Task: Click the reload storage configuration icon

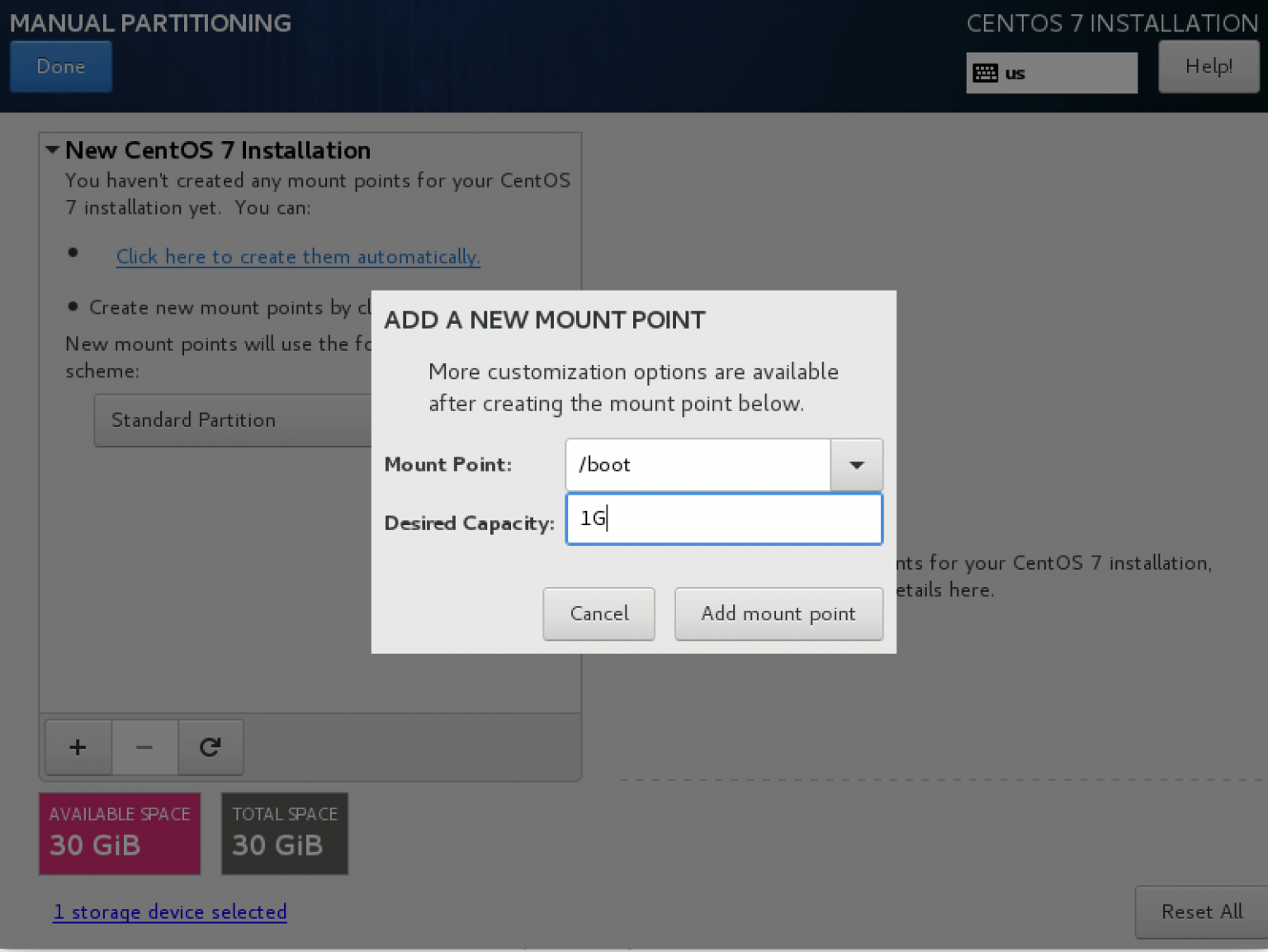Action: pyautogui.click(x=211, y=747)
